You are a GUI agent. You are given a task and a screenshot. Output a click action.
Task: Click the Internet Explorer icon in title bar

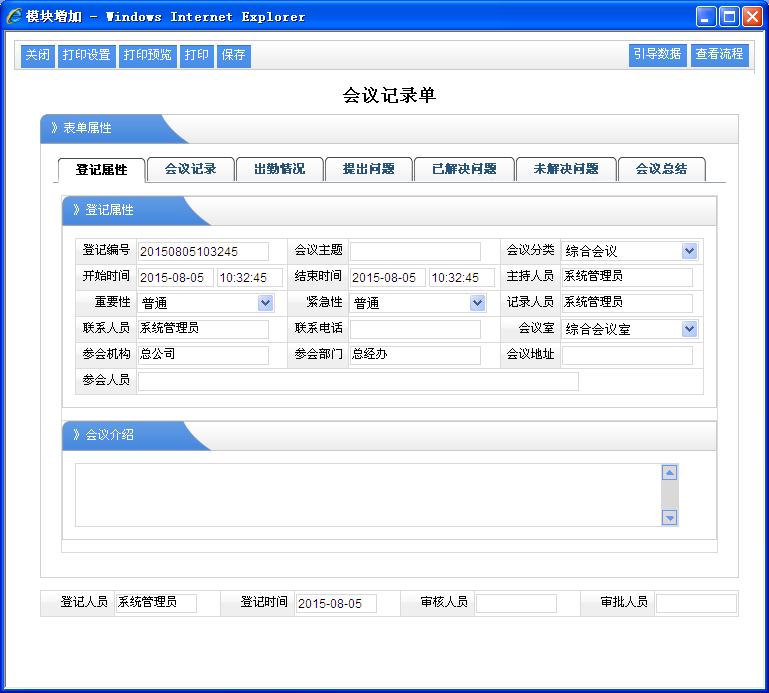(x=14, y=16)
